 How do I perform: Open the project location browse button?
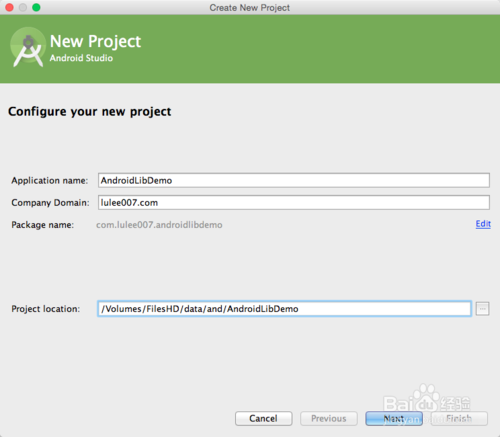point(482,309)
